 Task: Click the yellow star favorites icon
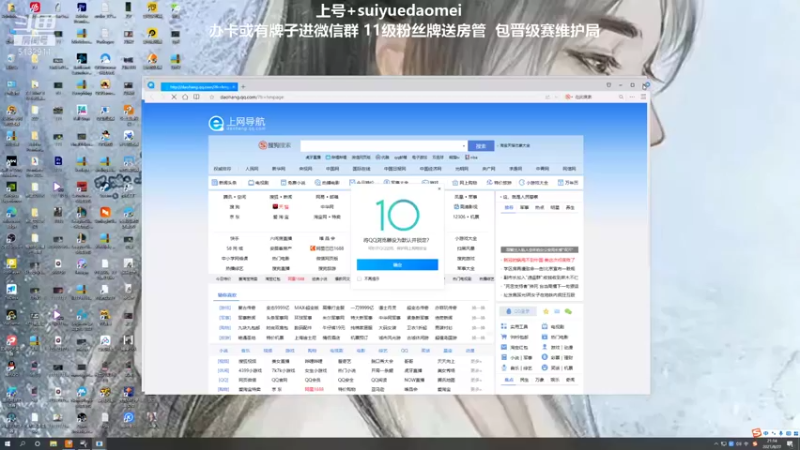[x=546, y=311]
